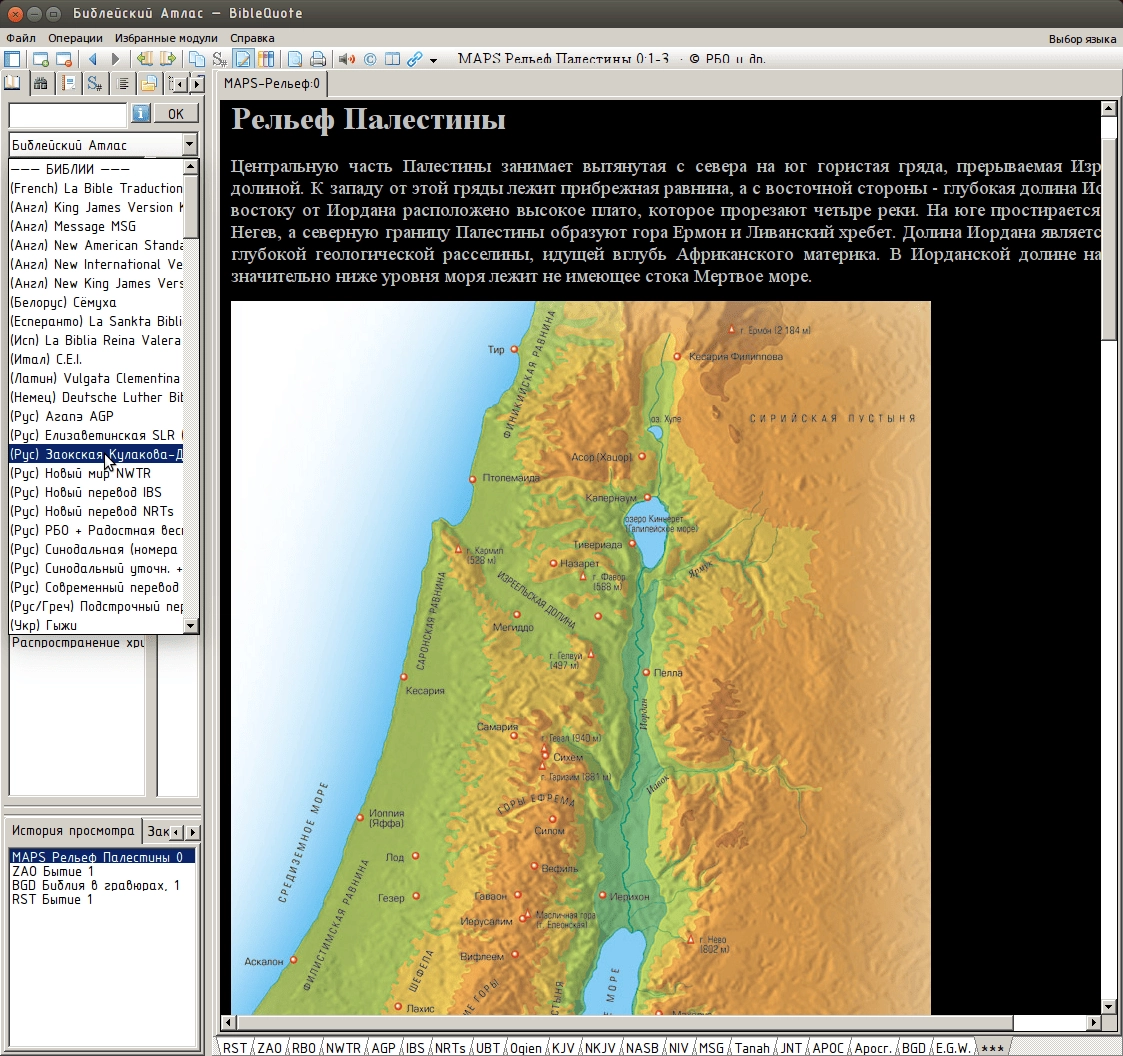Screen dimensions: 1123x1056
Task: Click the Palestine relief map image
Action: click(x=580, y=658)
